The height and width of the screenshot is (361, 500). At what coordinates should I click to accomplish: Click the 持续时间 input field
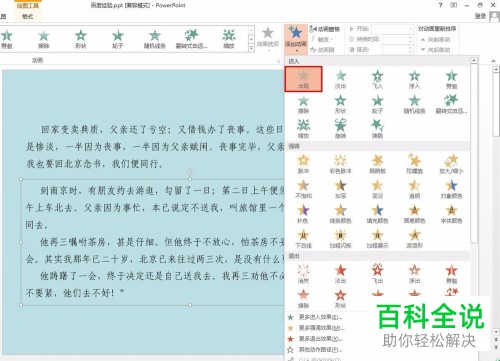pos(397,39)
